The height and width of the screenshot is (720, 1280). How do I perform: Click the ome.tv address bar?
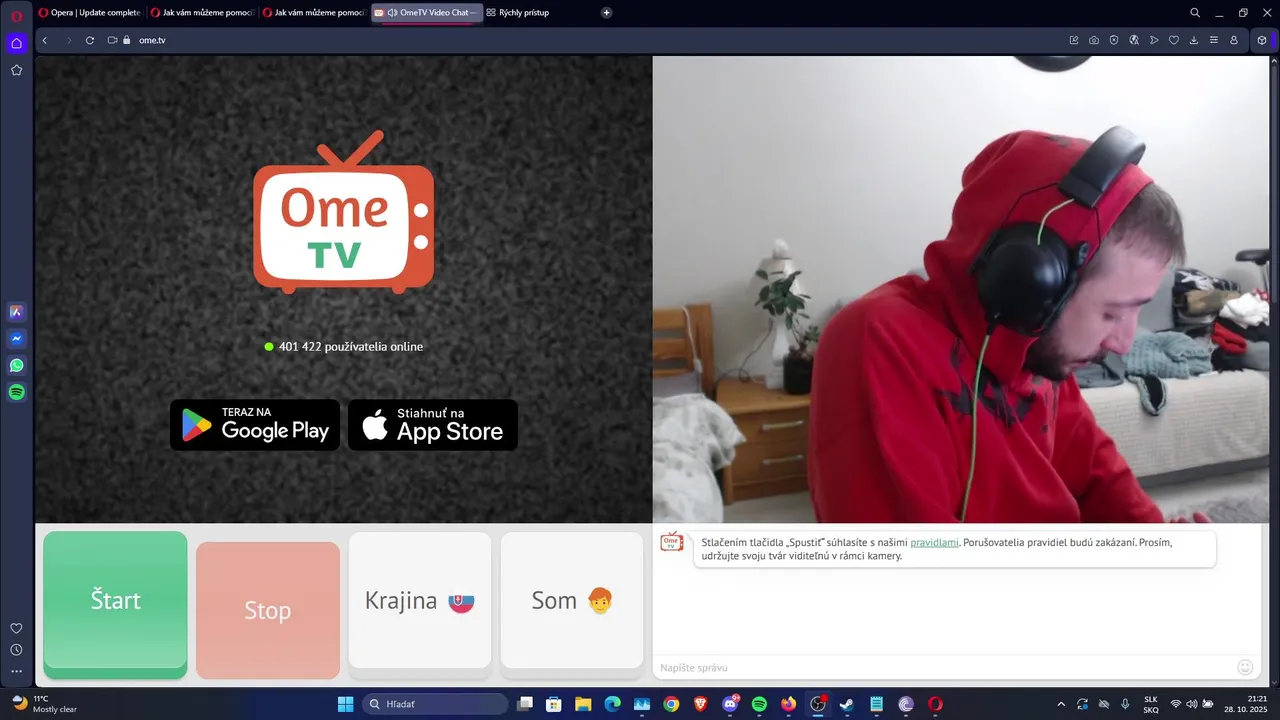[x=600, y=40]
